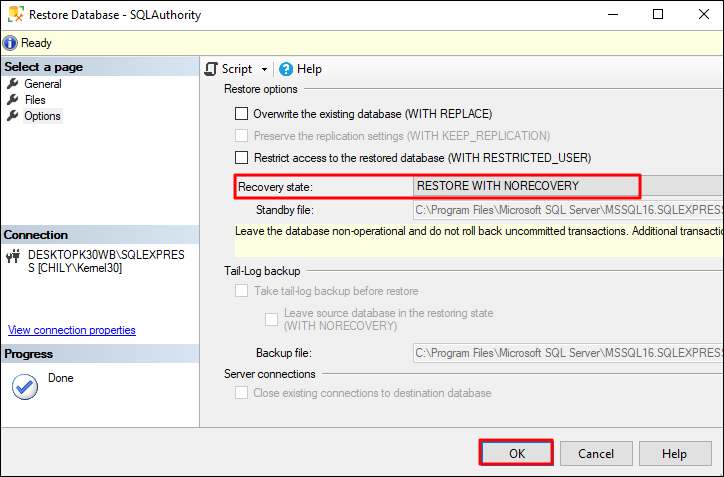Toggle Leave source database in restoring state
This screenshot has width=724, height=477.
point(272,319)
